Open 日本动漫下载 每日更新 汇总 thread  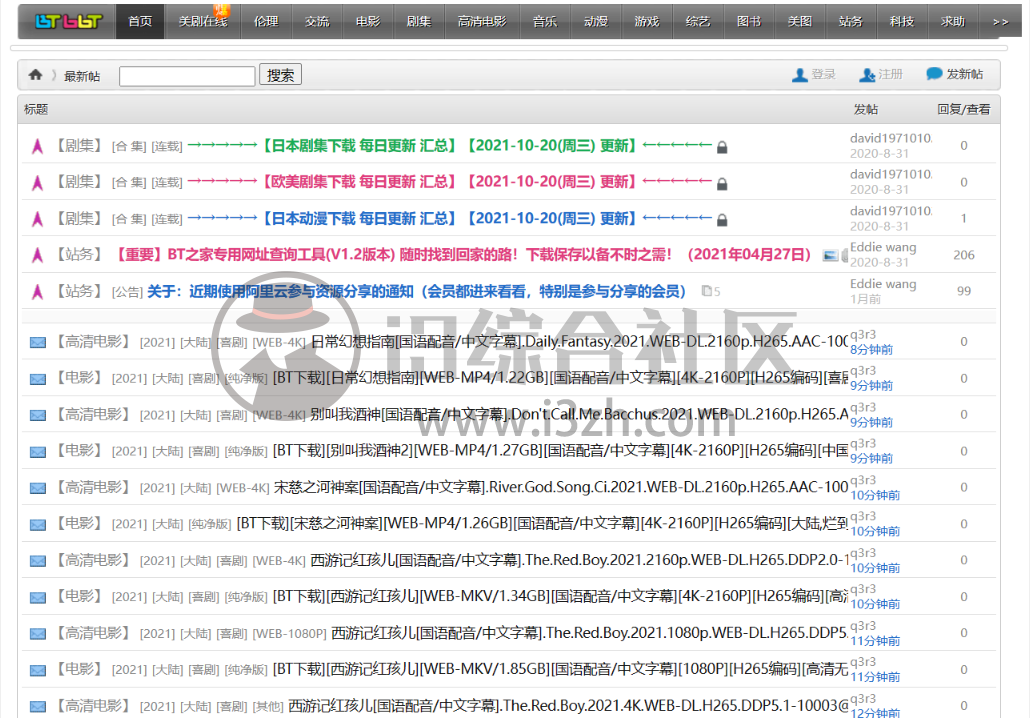point(449,219)
